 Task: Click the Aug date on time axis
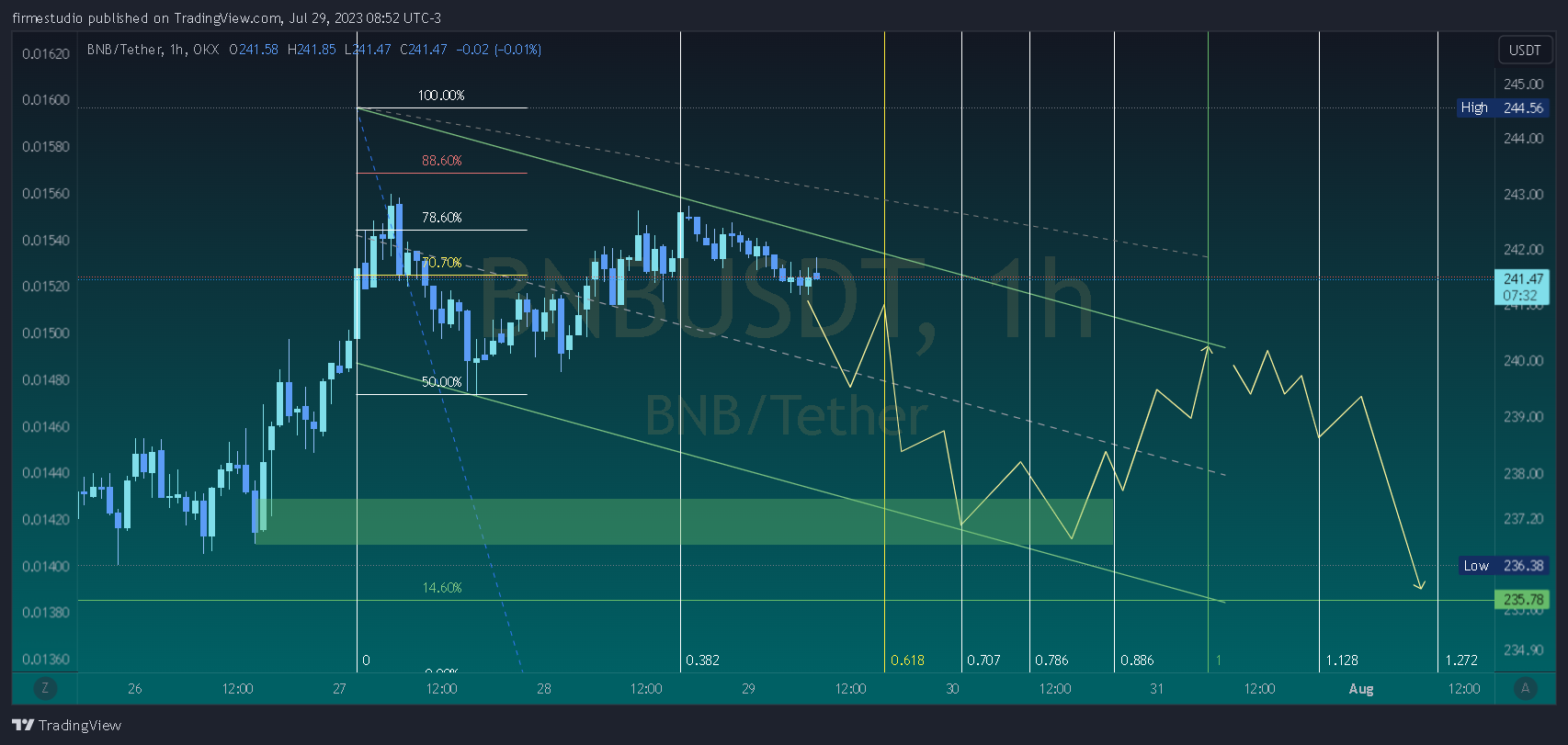pyautogui.click(x=1360, y=688)
